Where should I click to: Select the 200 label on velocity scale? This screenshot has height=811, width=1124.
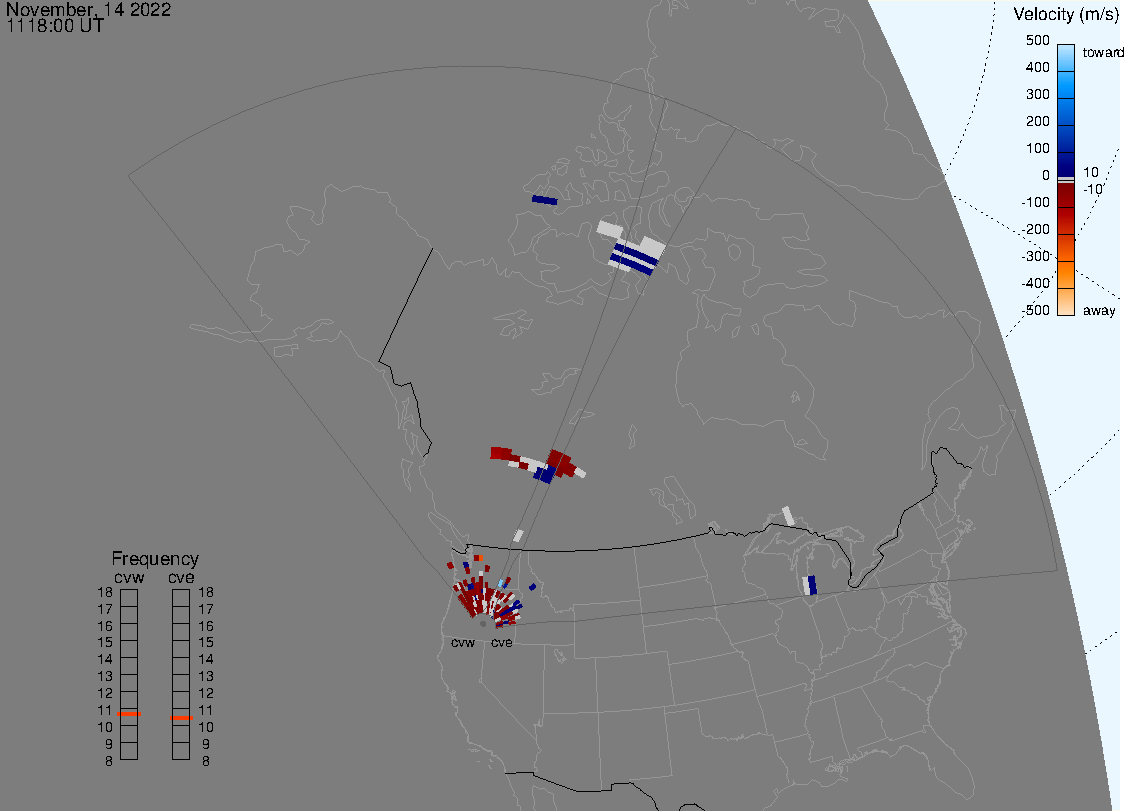pyautogui.click(x=1037, y=121)
